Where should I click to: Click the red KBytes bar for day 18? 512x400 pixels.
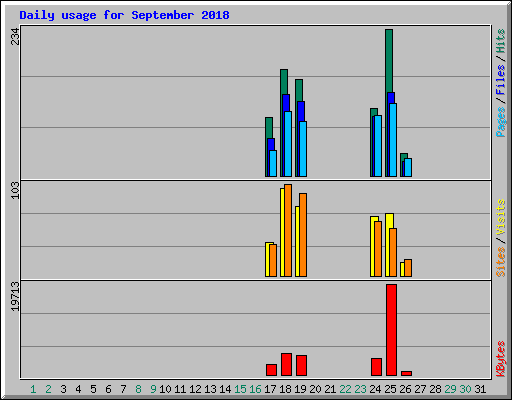pyautogui.click(x=286, y=365)
